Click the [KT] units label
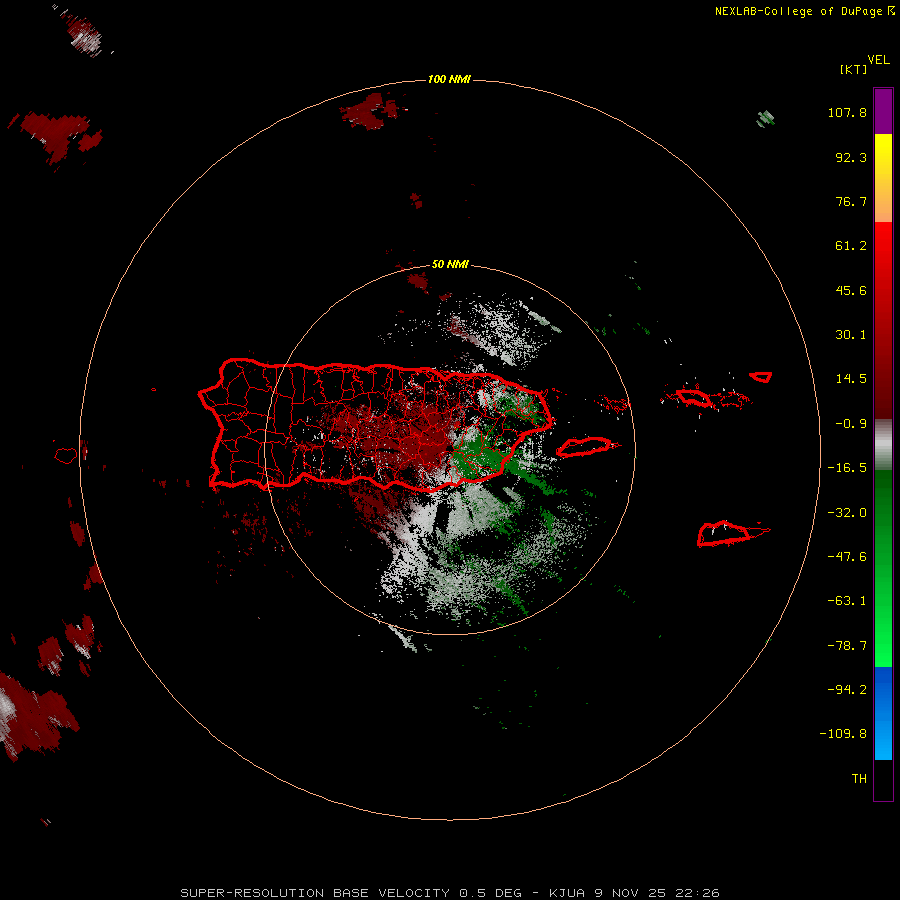This screenshot has width=900, height=900. click(x=854, y=69)
